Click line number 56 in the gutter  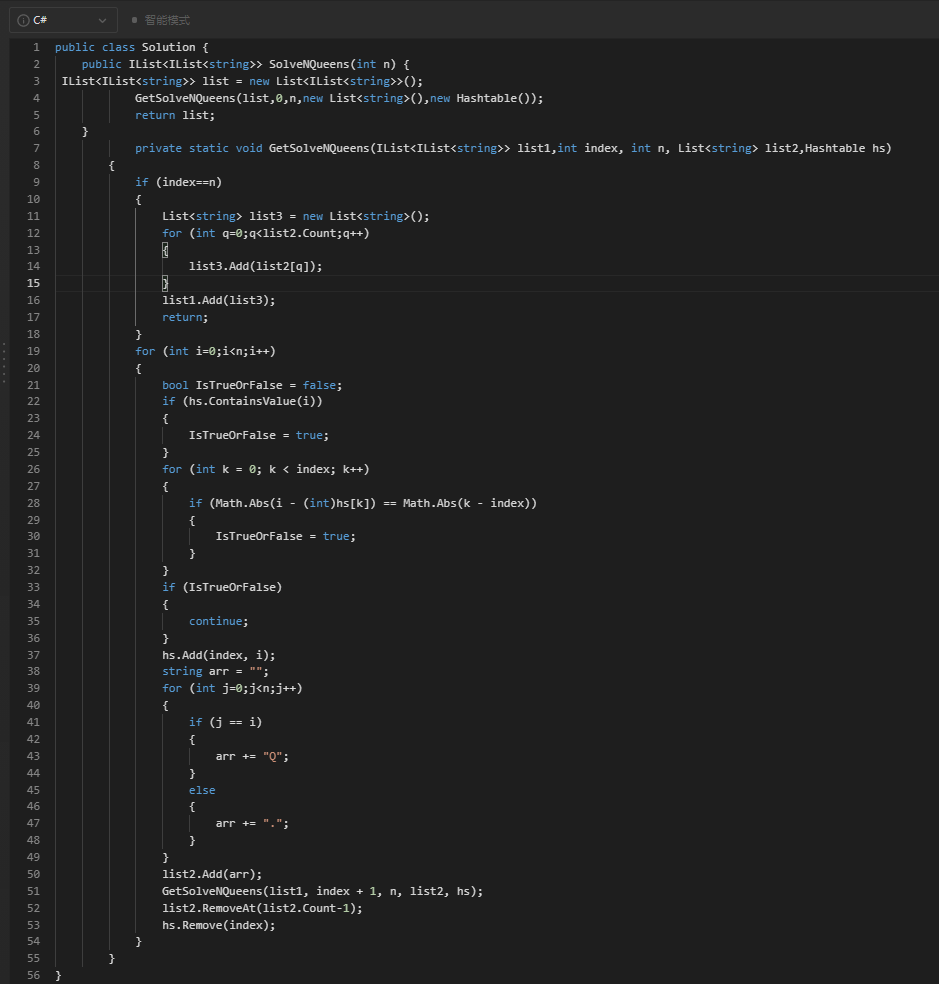pos(34,975)
